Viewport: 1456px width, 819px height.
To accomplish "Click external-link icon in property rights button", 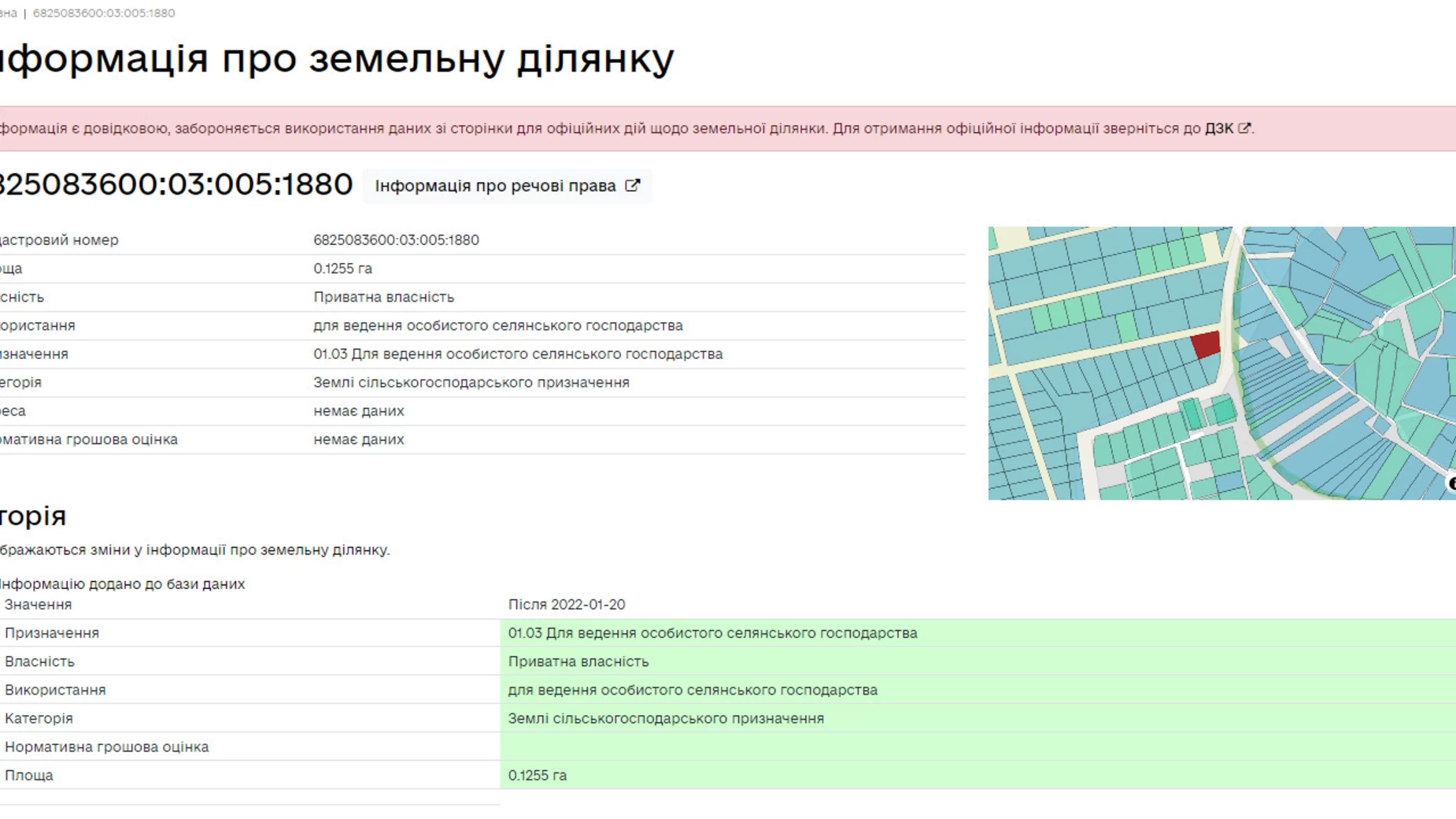I will click(632, 186).
